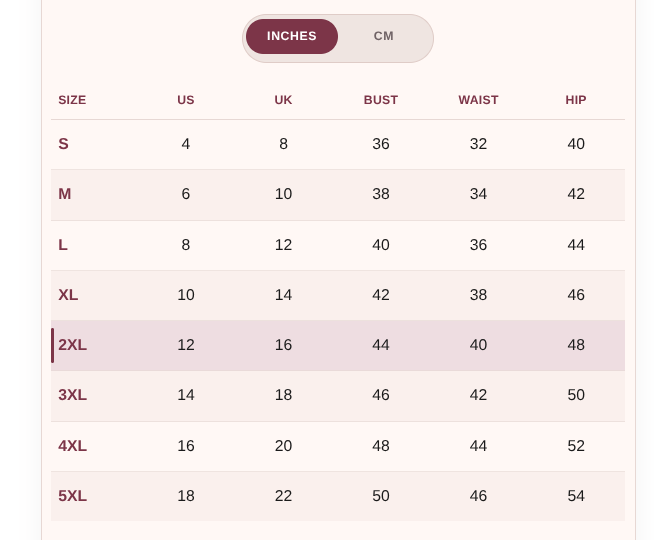The image size is (654, 540).
Task: Select the highlighted 2XL size row
Action: coord(338,345)
